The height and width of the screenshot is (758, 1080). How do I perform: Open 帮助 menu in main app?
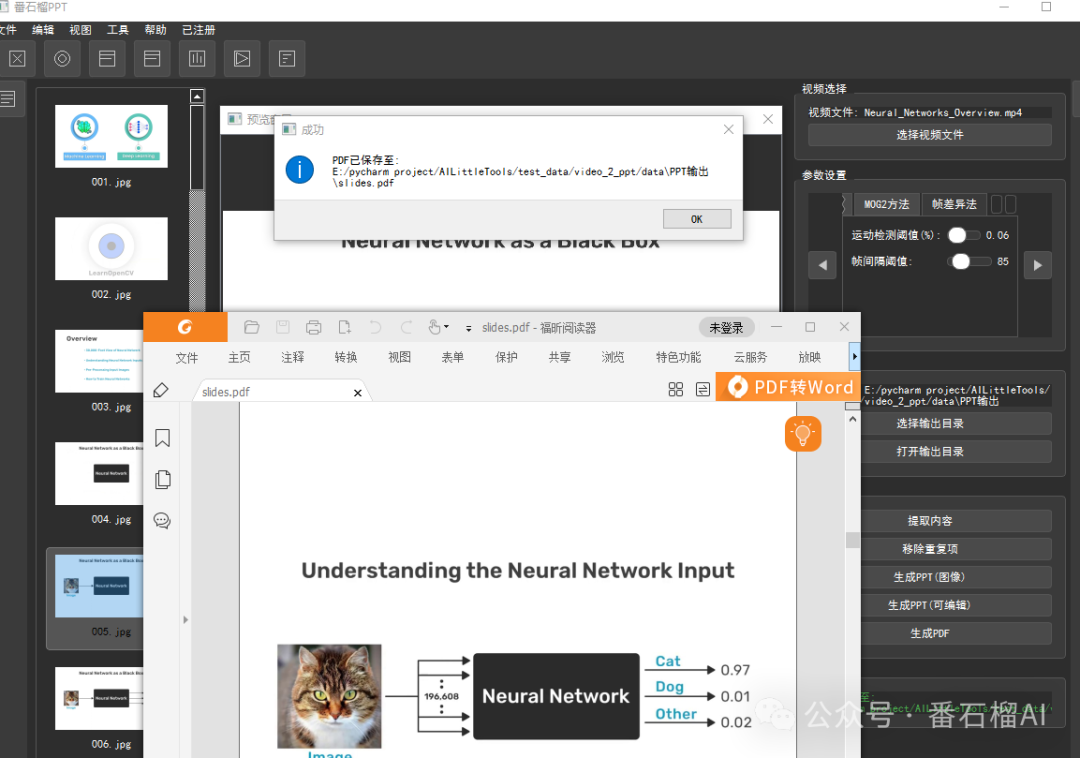[155, 30]
